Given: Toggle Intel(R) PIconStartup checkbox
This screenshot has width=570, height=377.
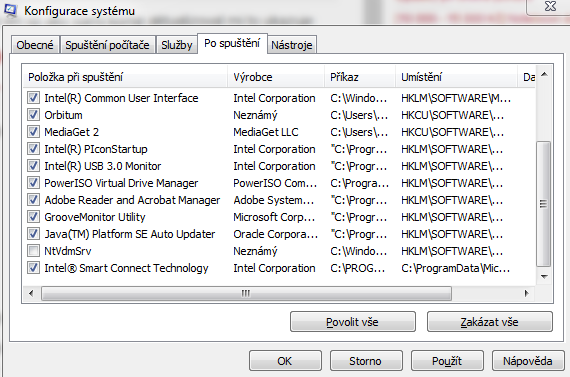Looking at the screenshot, I should pyautogui.click(x=33, y=149).
